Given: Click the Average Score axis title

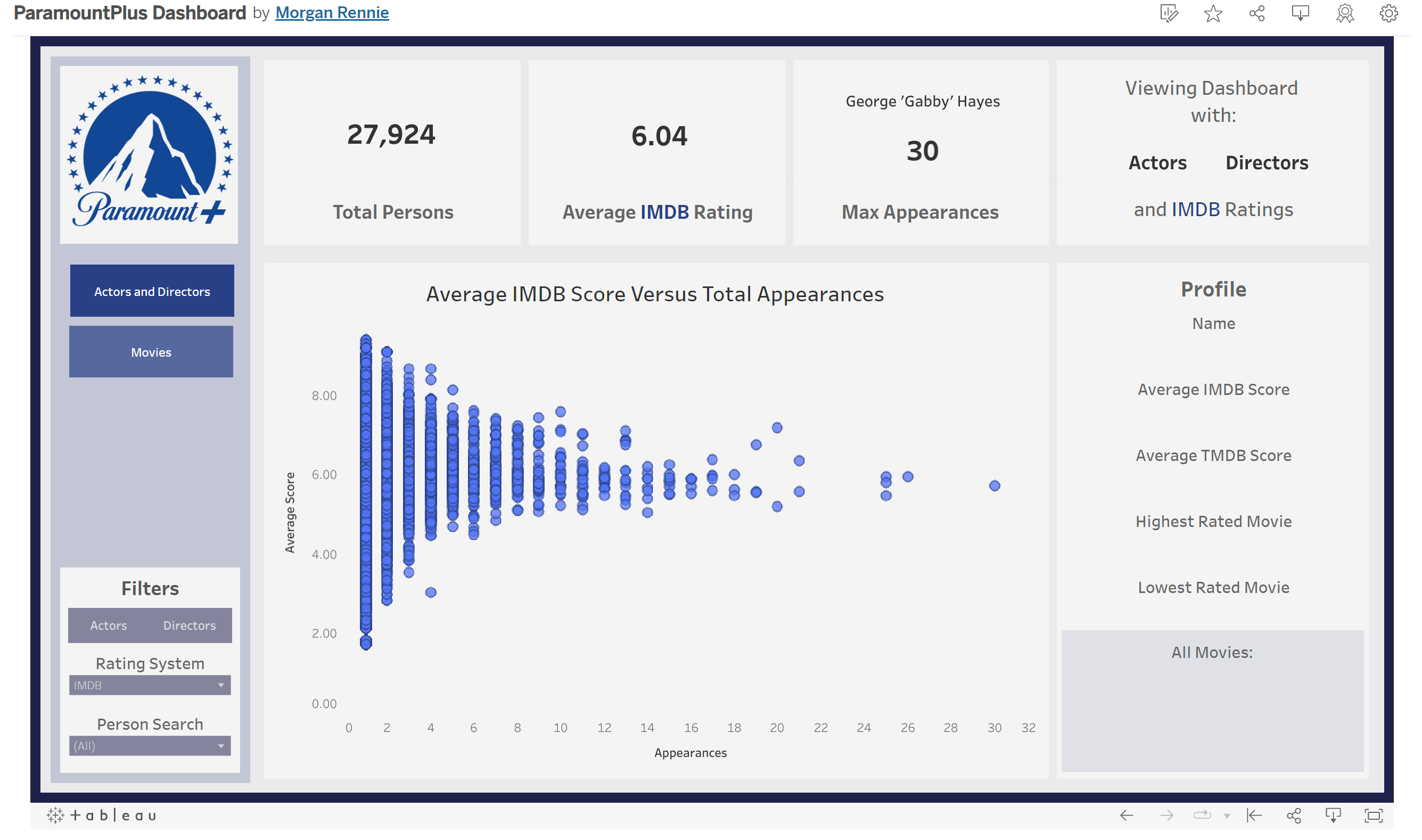Looking at the screenshot, I should 290,512.
